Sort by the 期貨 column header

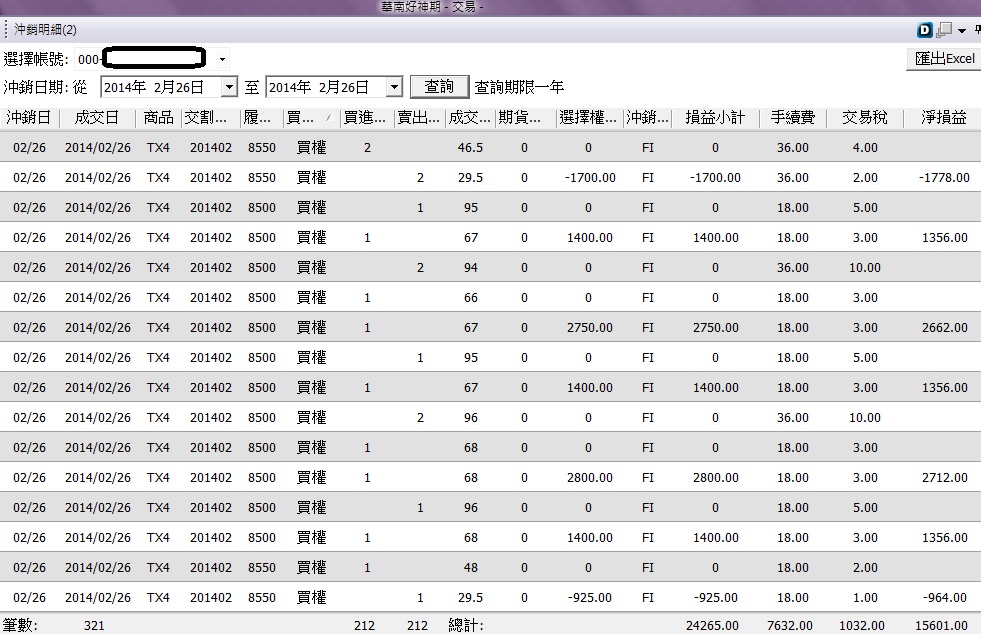pos(524,118)
